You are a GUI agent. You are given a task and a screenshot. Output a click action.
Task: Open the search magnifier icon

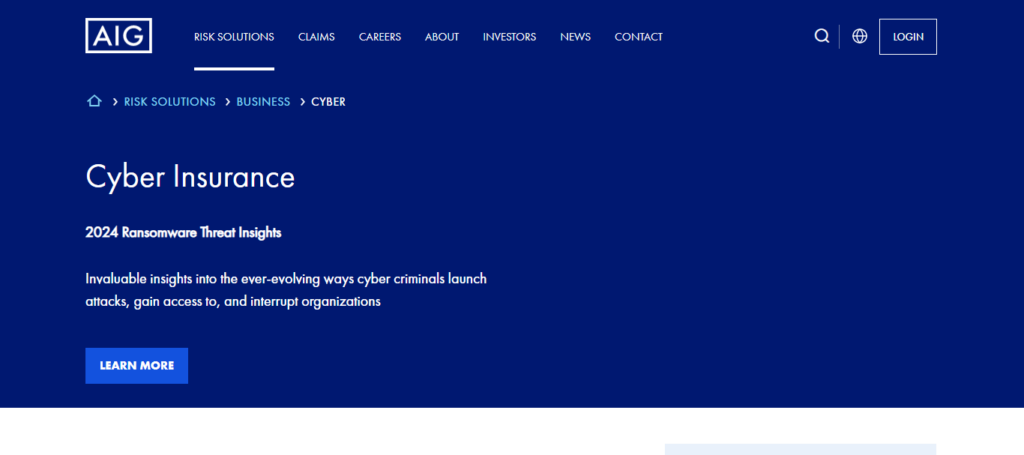822,37
